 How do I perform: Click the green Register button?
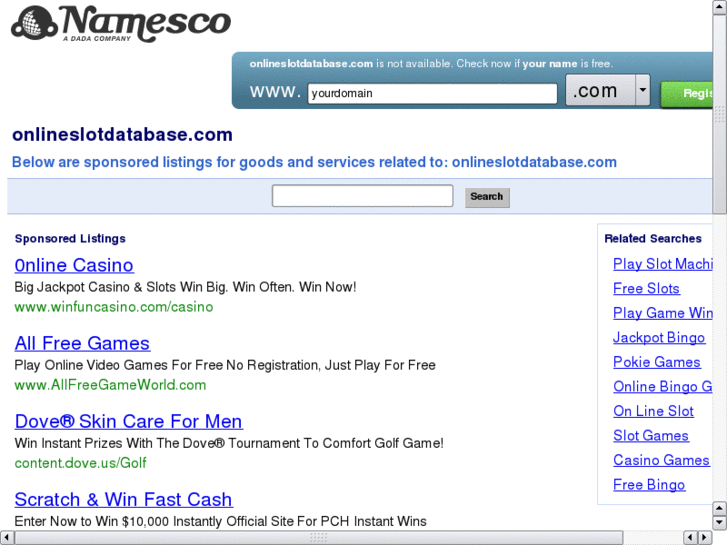687,95
